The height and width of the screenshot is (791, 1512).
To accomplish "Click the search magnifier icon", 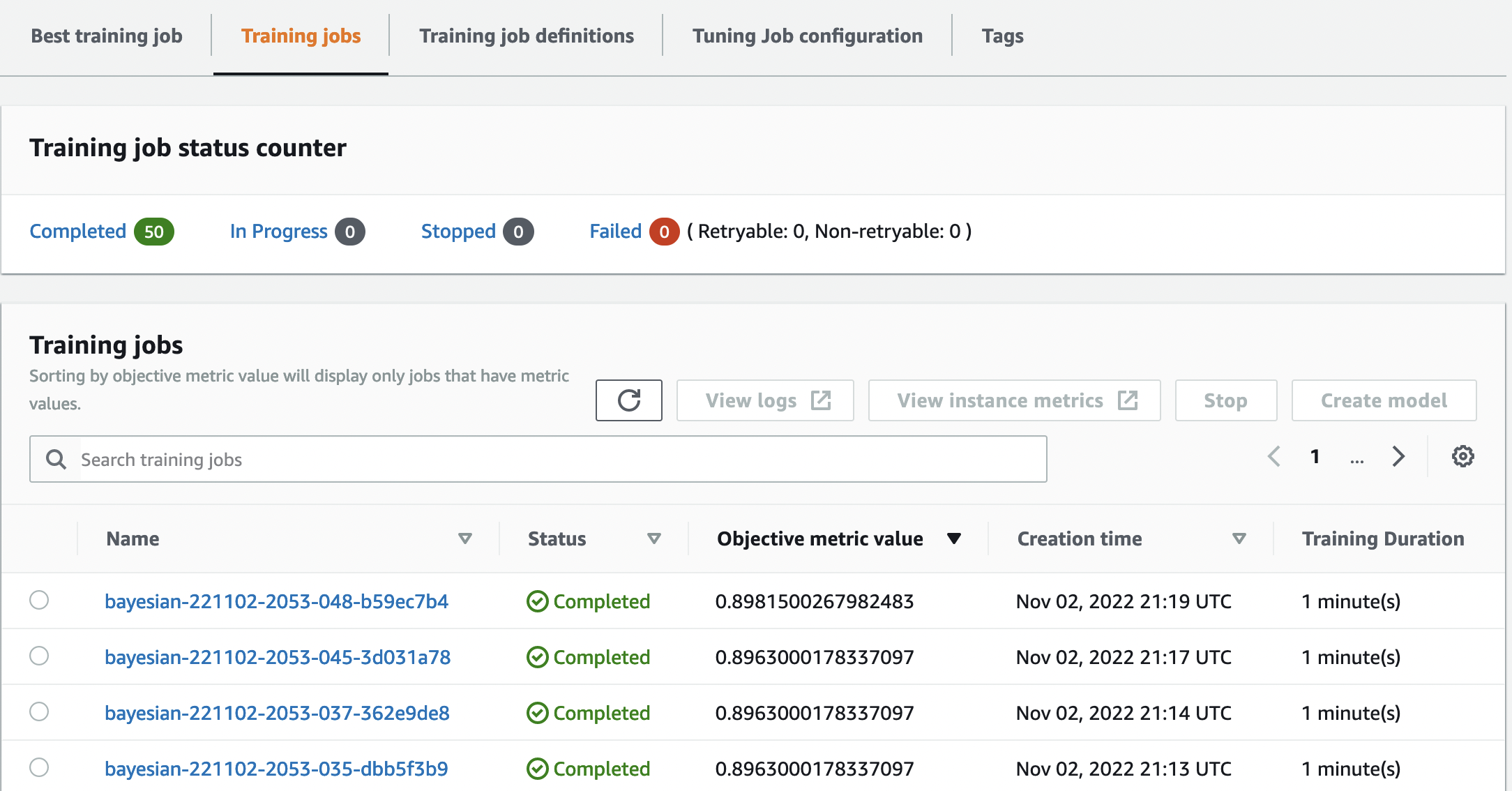I will click(56, 459).
